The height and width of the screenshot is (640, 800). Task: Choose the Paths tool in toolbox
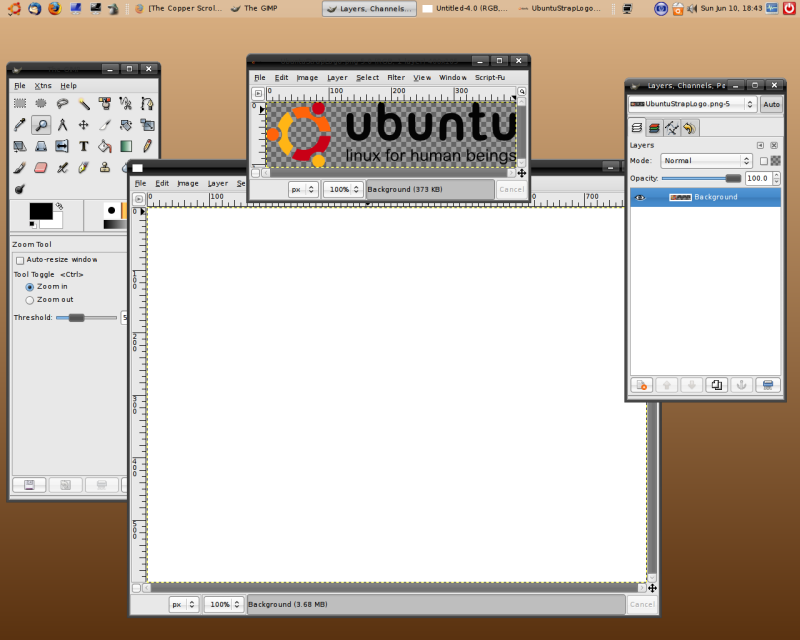(147, 104)
